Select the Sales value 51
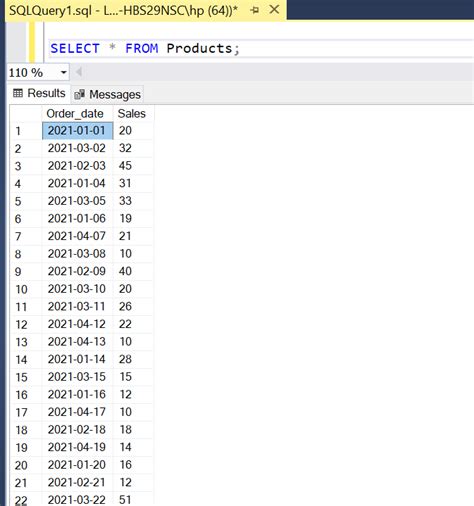Image resolution: width=474 pixels, height=506 pixels. [133, 499]
